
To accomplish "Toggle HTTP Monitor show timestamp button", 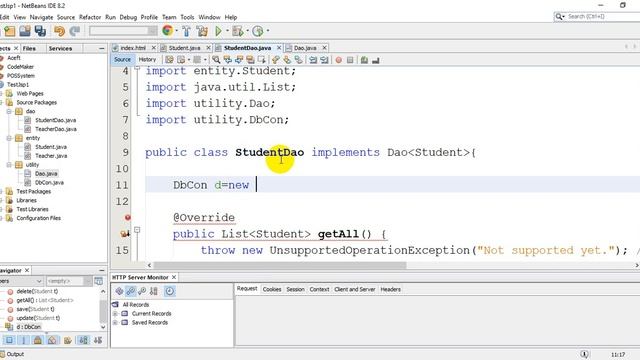I will [169, 291].
